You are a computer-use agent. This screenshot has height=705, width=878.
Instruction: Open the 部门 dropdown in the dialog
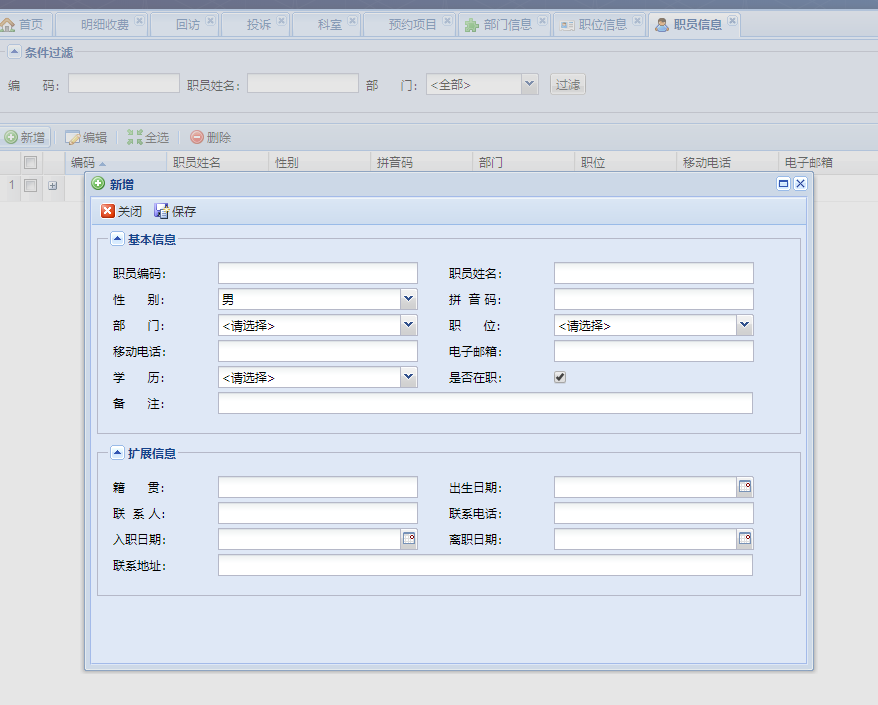[409, 325]
